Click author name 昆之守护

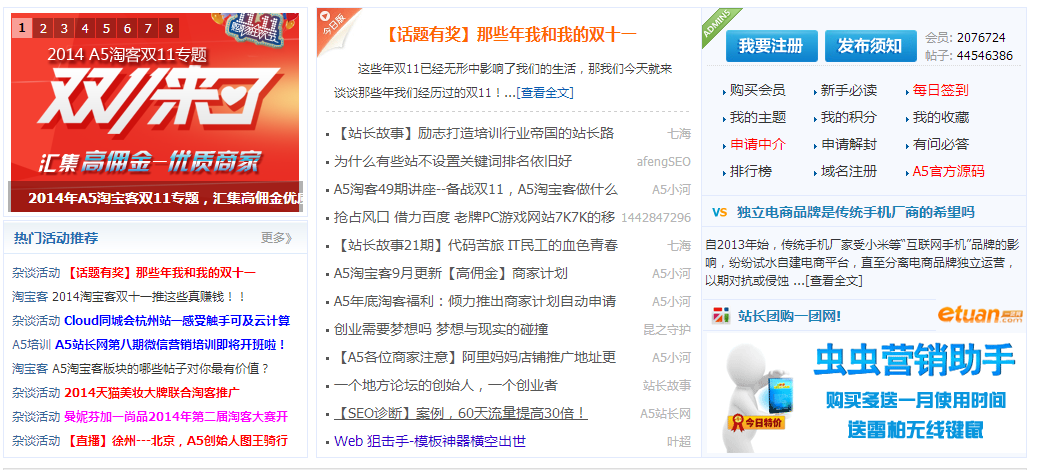pyautogui.click(x=666, y=329)
